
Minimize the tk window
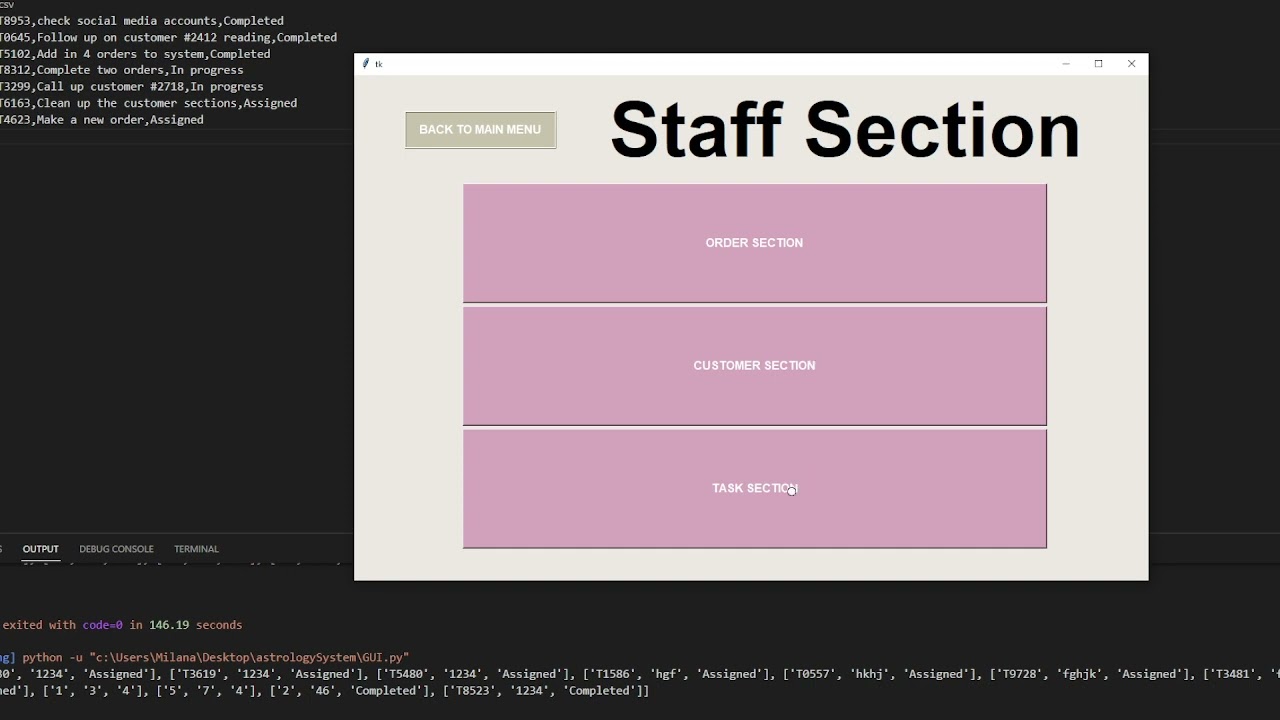(1066, 64)
